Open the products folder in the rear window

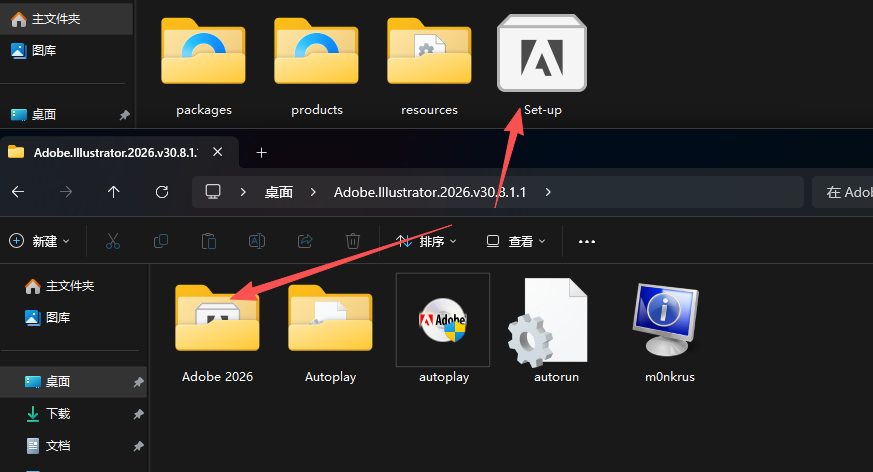(317, 67)
